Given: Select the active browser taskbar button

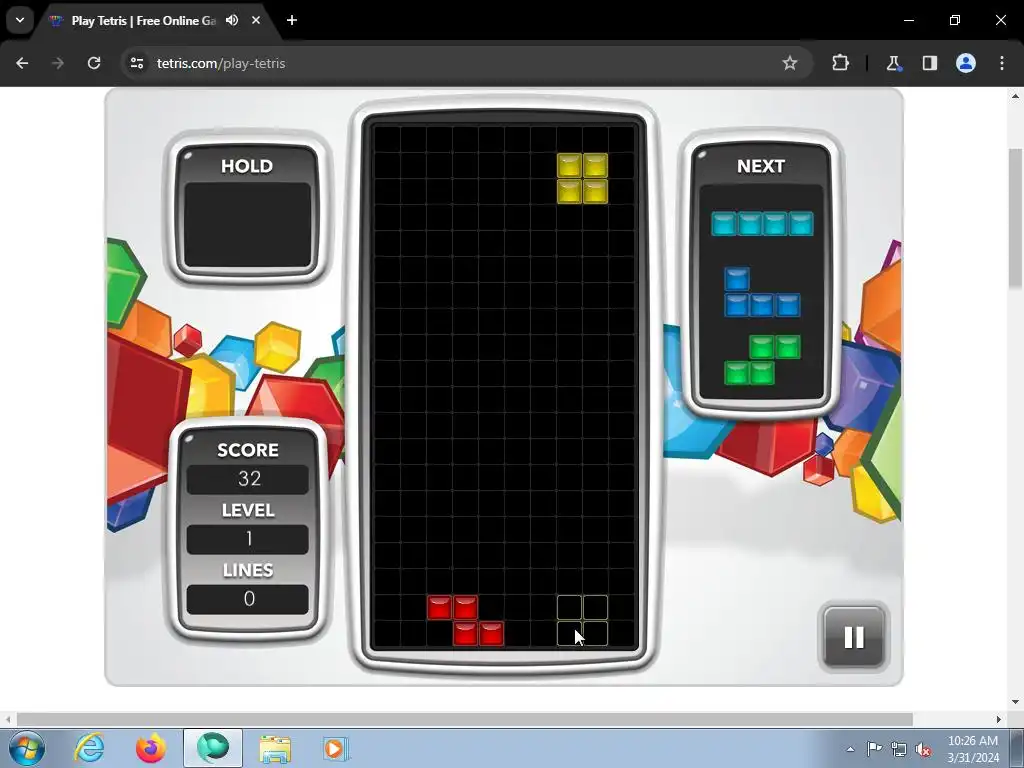Looking at the screenshot, I should point(213,748).
